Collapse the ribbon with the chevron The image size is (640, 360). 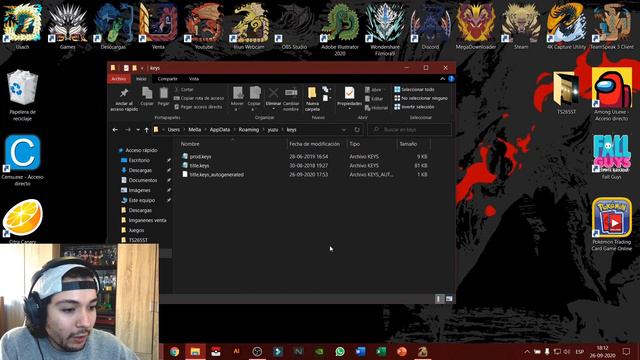(x=442, y=79)
